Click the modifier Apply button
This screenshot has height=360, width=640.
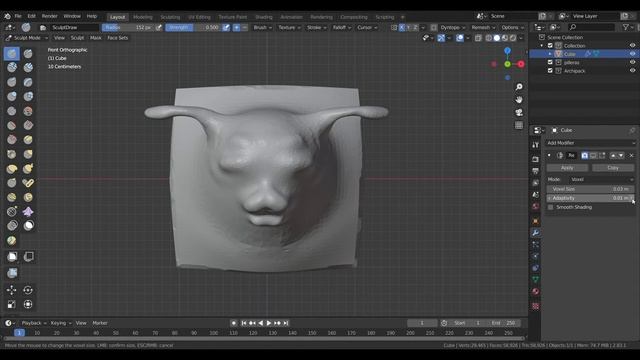tap(567, 168)
